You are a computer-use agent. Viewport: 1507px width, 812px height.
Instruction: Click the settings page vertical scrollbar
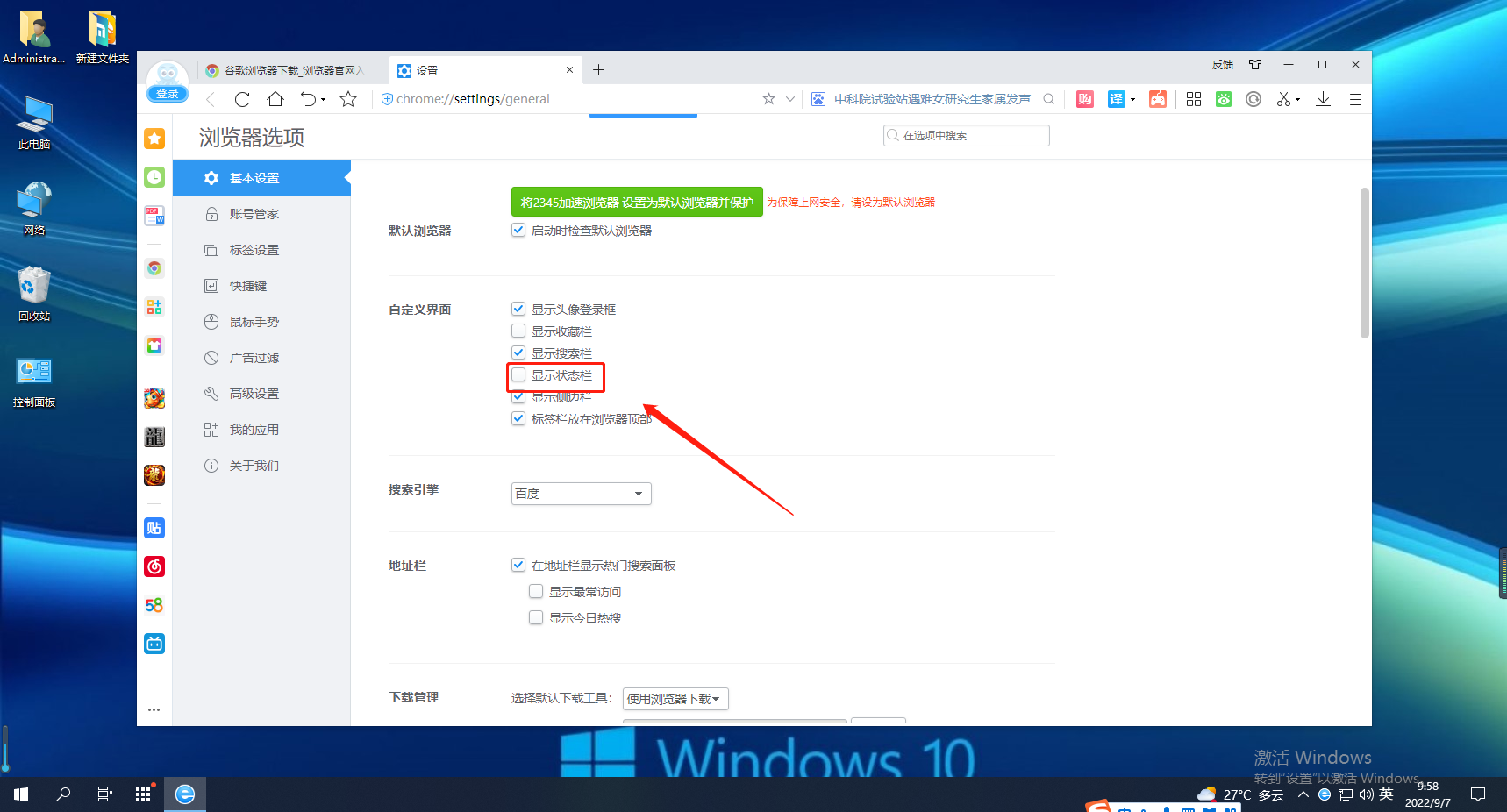(1365, 263)
